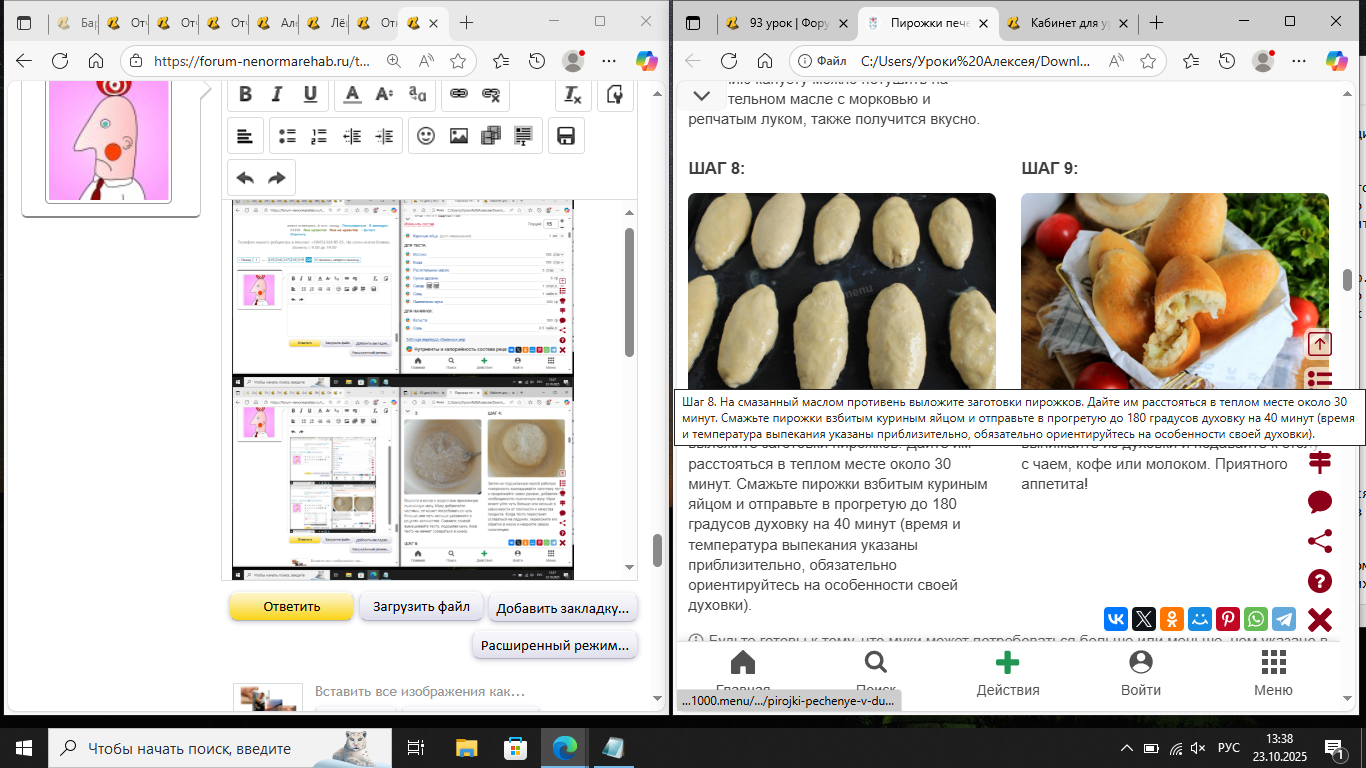Click the save draft floppy icon

565,136
